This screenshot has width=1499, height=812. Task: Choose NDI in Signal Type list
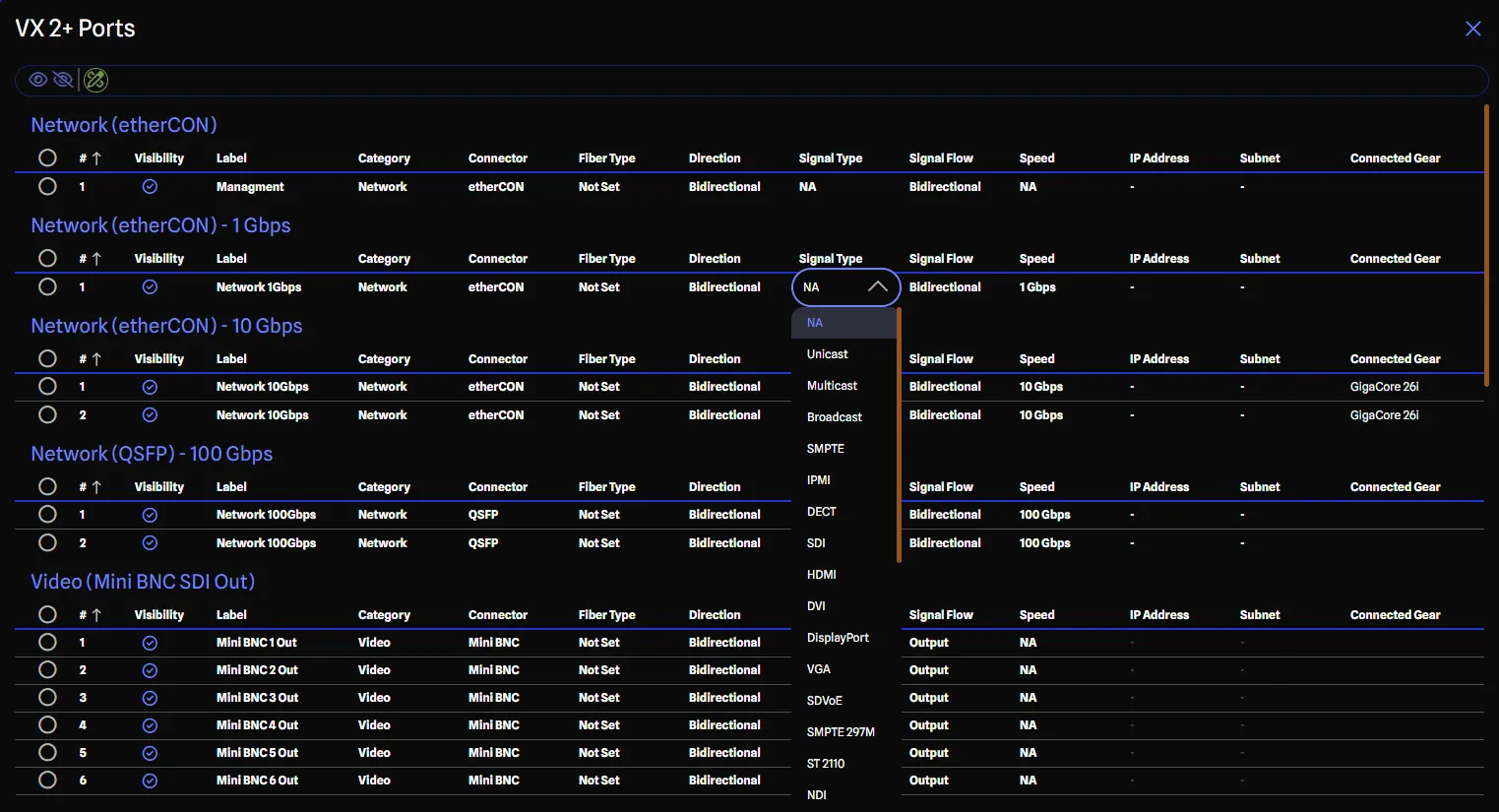pyautogui.click(x=844, y=795)
